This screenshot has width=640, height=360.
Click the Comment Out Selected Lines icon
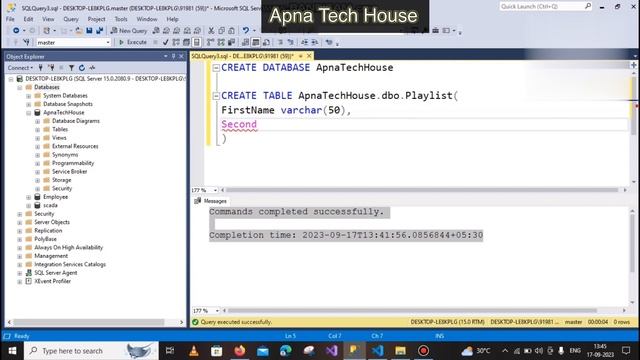click(280, 42)
